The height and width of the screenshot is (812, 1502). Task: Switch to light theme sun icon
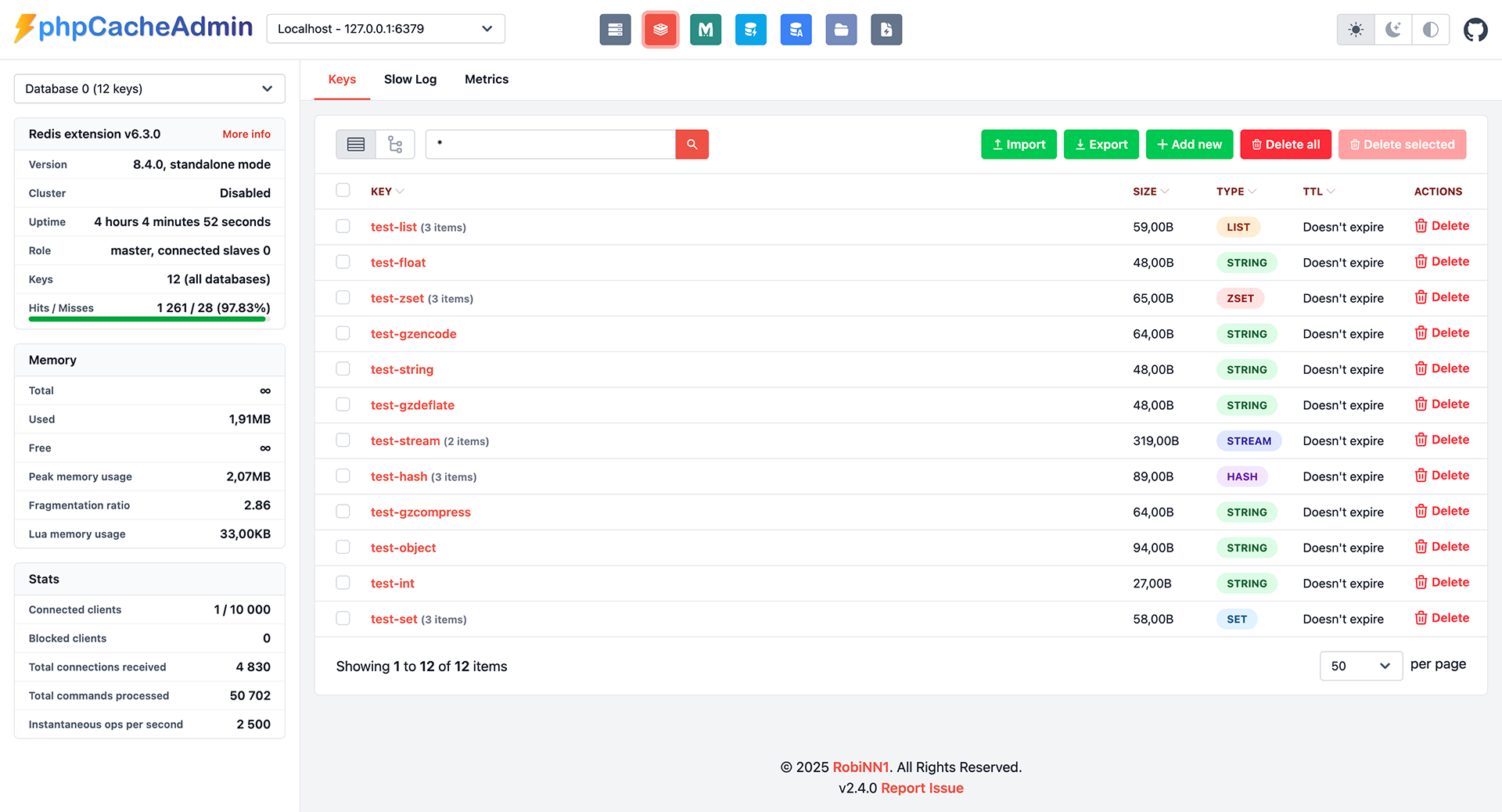click(x=1356, y=30)
